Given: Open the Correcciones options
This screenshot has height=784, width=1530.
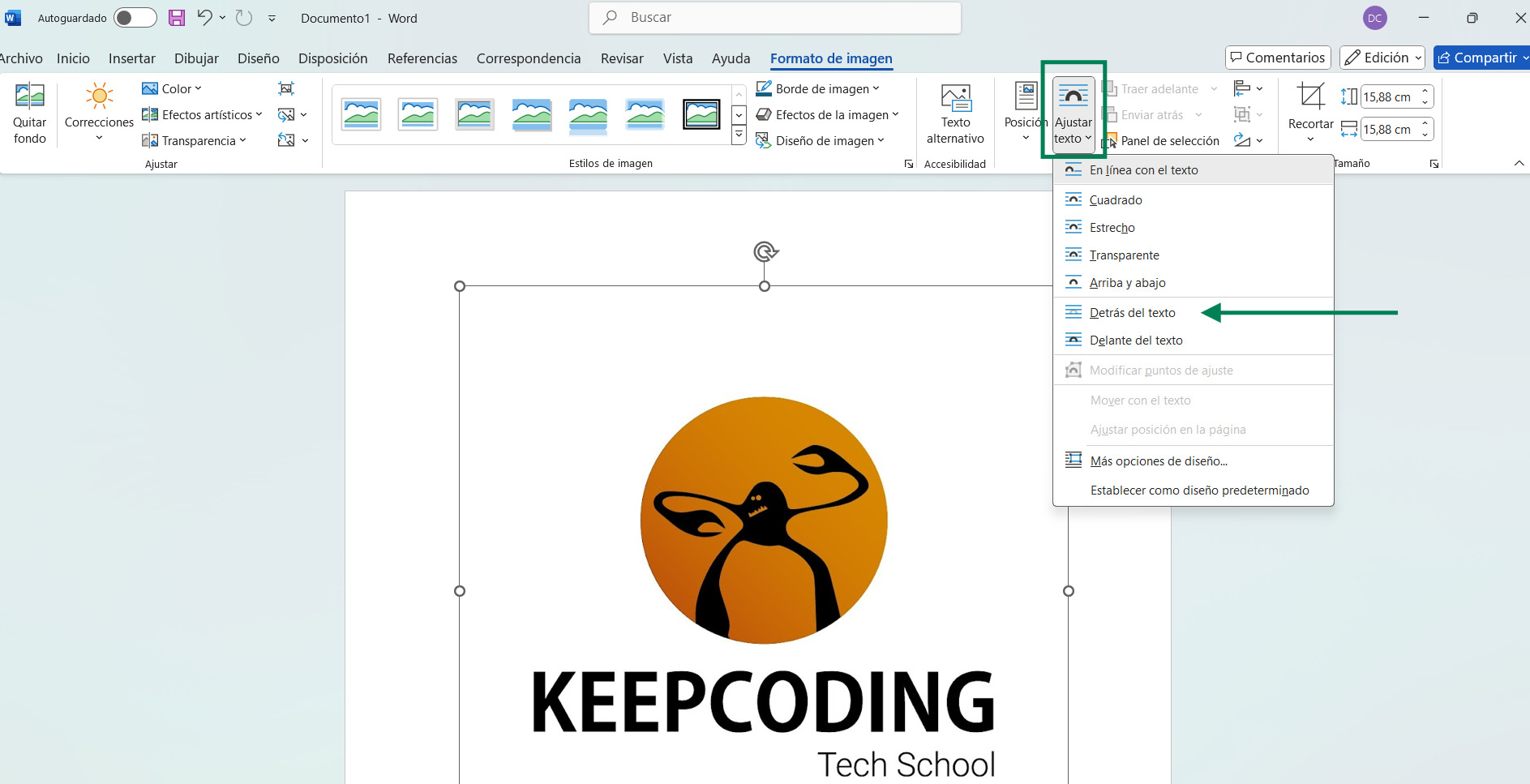Looking at the screenshot, I should tap(98, 114).
